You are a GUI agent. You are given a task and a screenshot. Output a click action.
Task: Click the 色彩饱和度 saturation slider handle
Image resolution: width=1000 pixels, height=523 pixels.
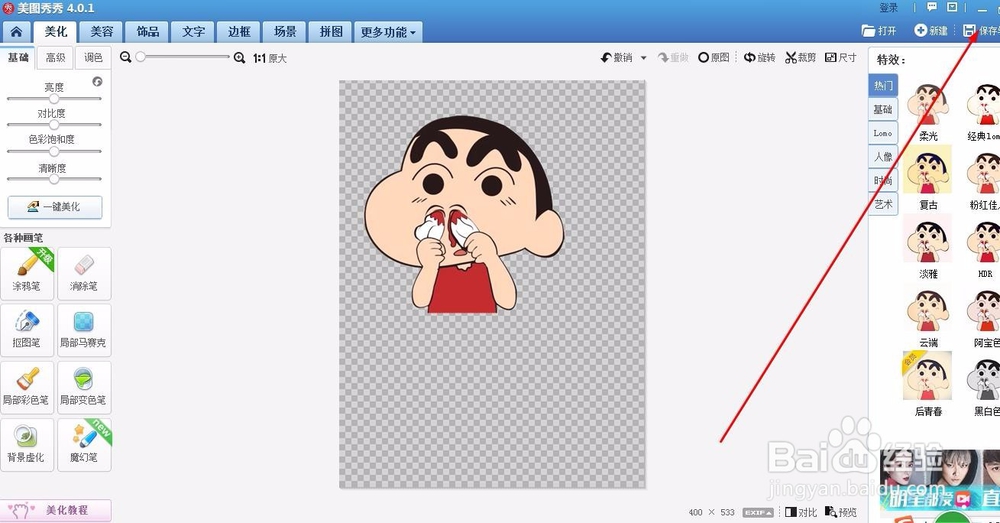[54, 151]
